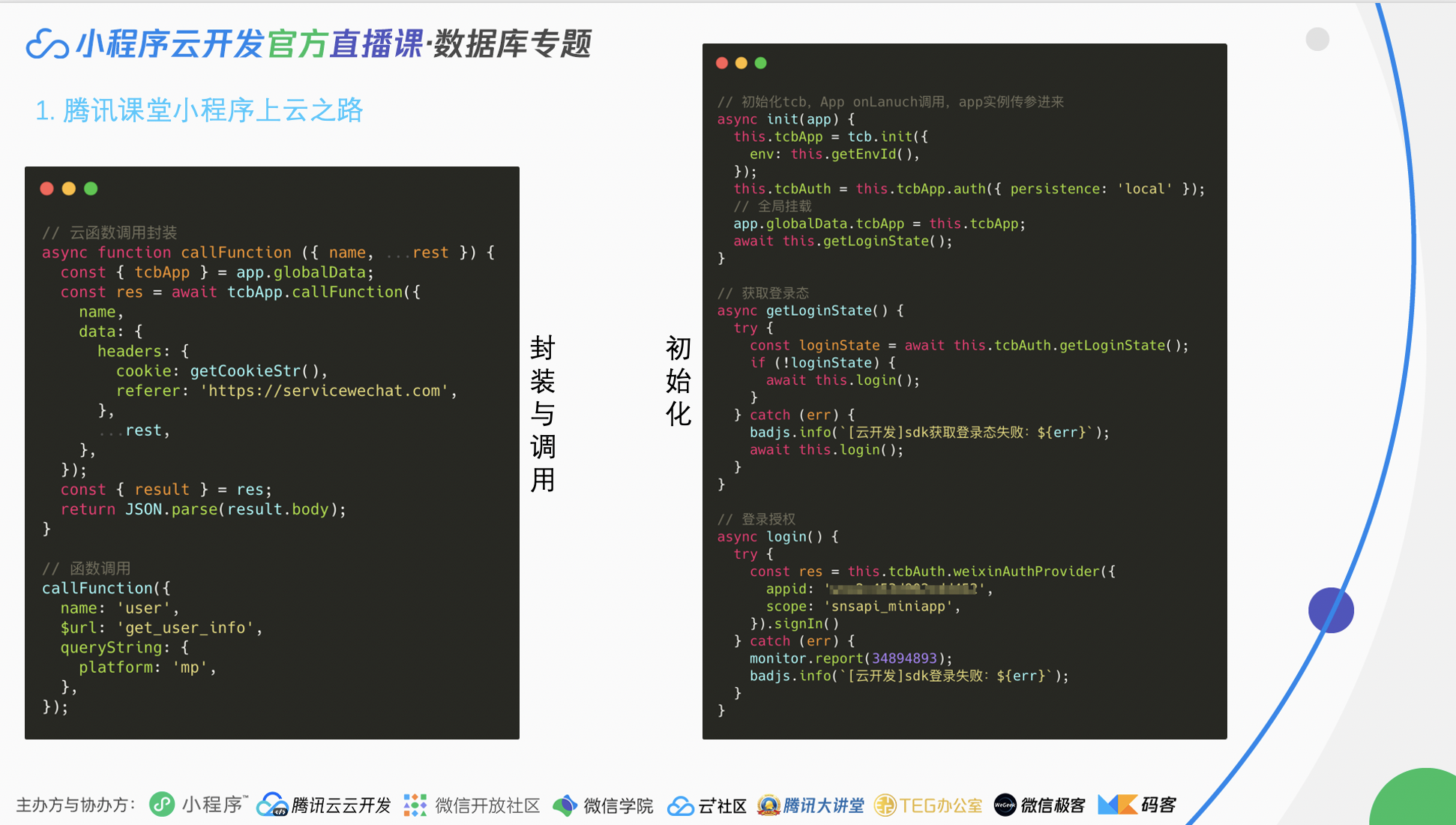1456x825 pixels.
Task: Click the 腾讯云云开发 cloud code icon
Action: [x=272, y=804]
